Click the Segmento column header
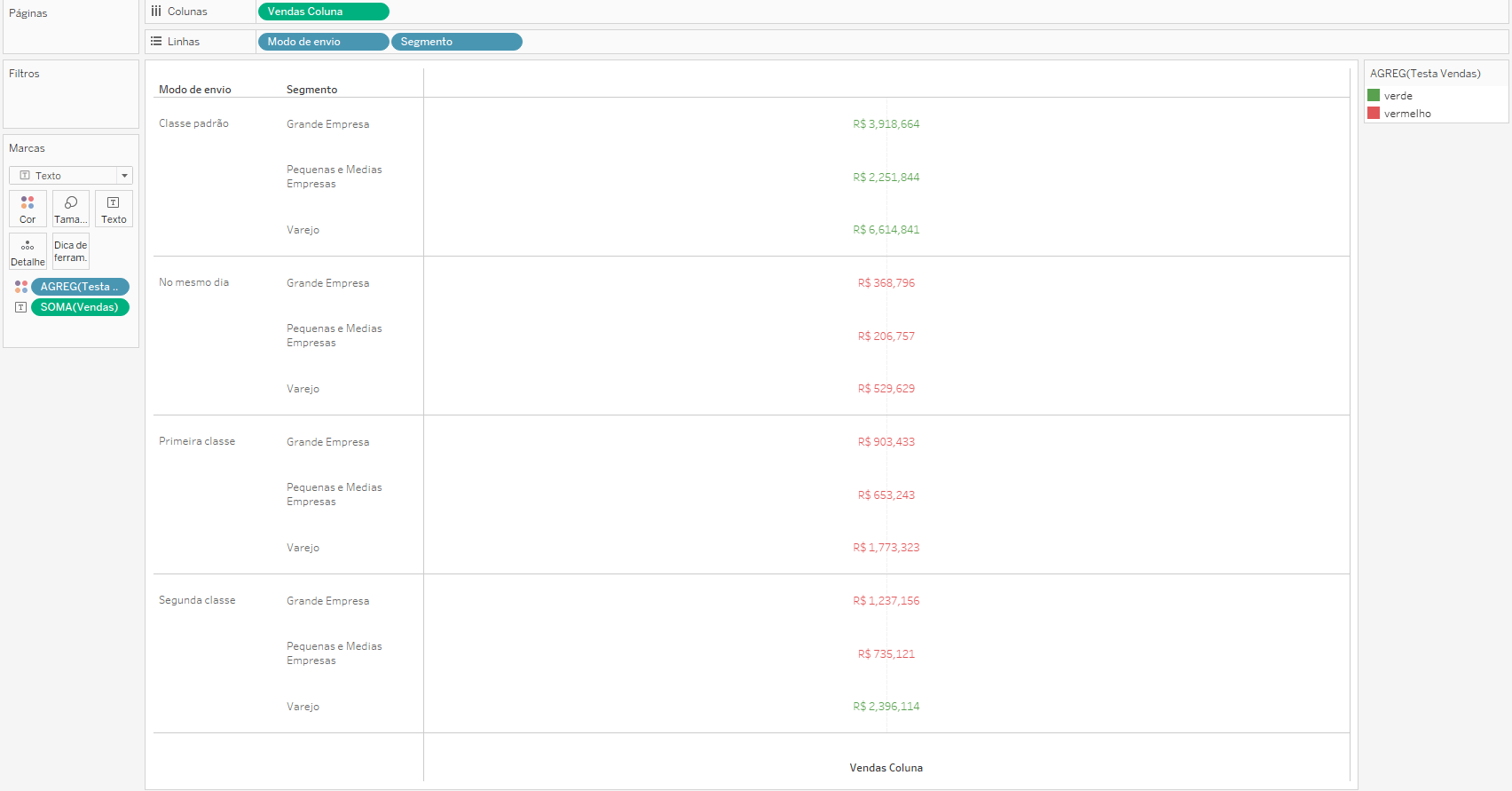1512x791 pixels. tap(312, 90)
